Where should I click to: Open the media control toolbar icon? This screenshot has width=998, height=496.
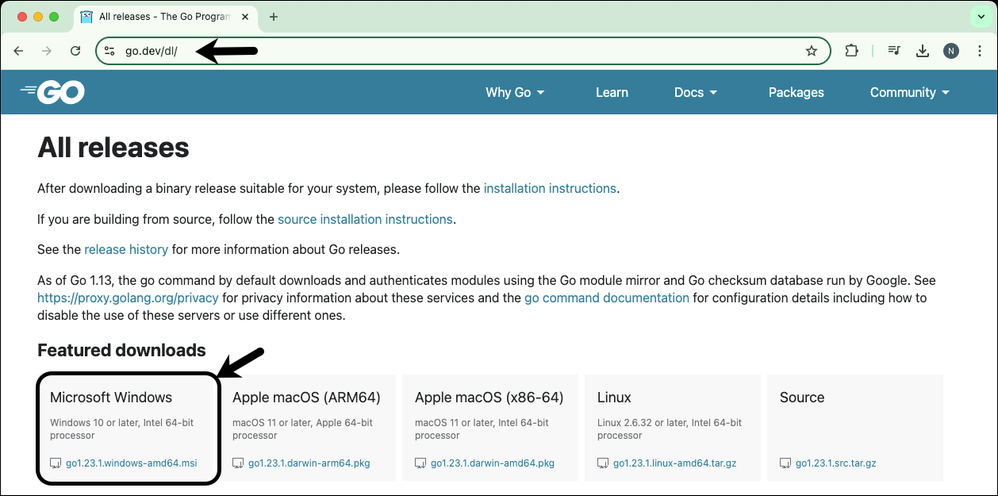tap(894, 51)
